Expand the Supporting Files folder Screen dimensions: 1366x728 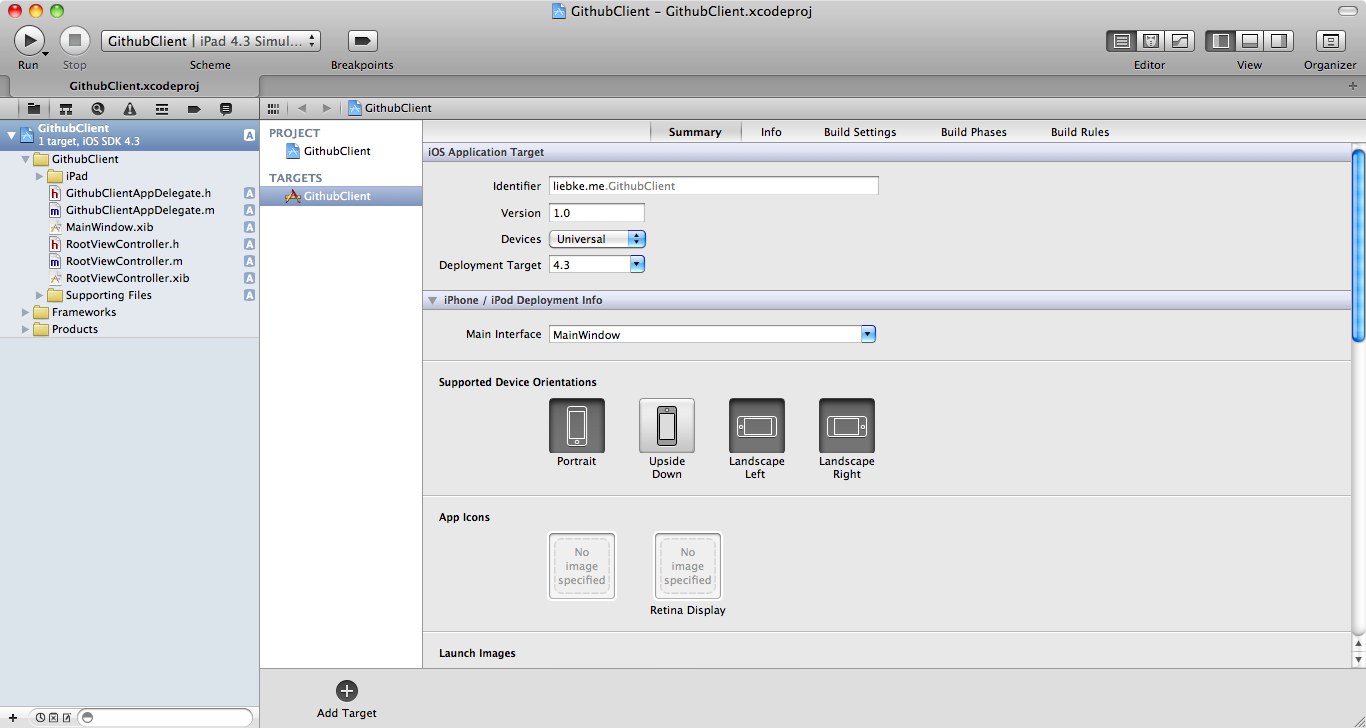click(x=40, y=295)
